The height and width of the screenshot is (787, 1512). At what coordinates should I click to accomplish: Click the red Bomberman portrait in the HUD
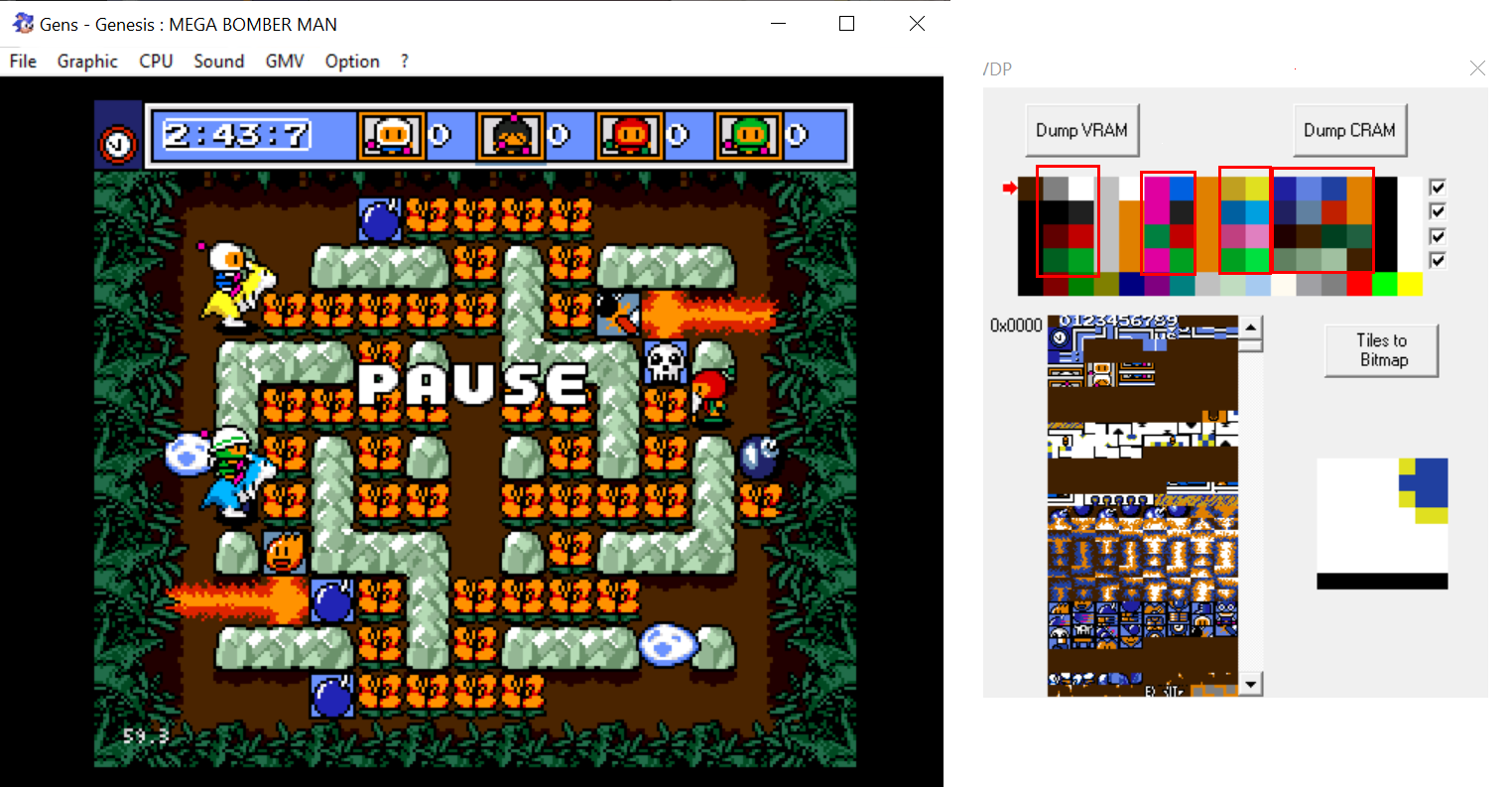[x=630, y=135]
